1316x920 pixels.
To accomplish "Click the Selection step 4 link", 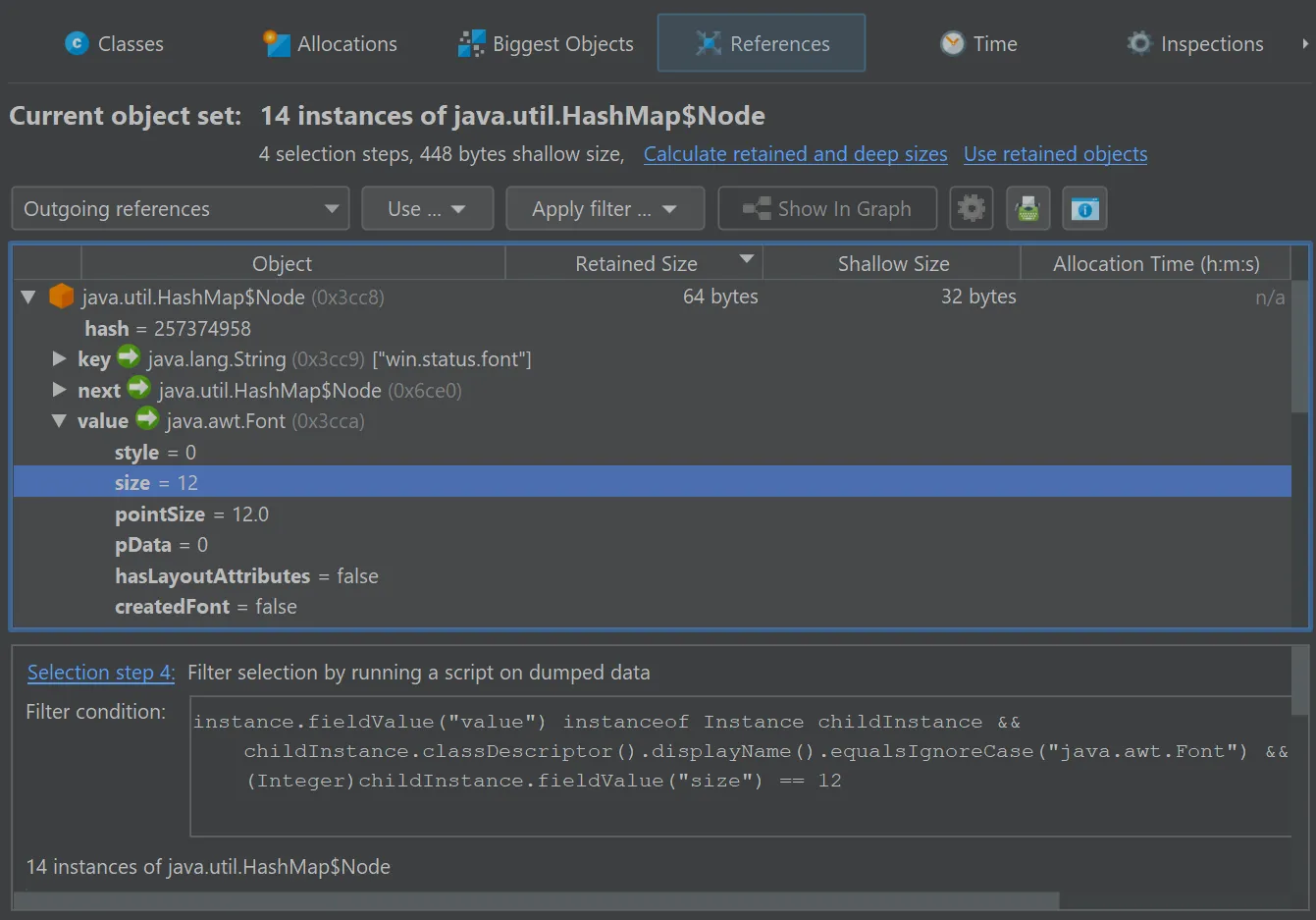I will [x=100, y=673].
